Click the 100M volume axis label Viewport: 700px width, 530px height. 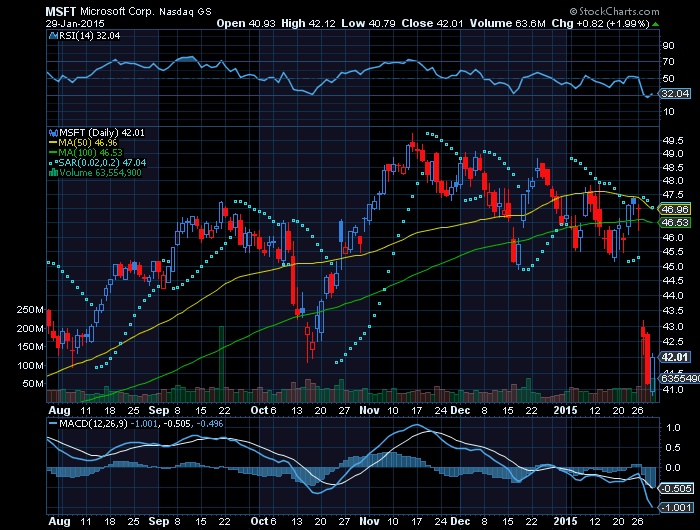30,365
